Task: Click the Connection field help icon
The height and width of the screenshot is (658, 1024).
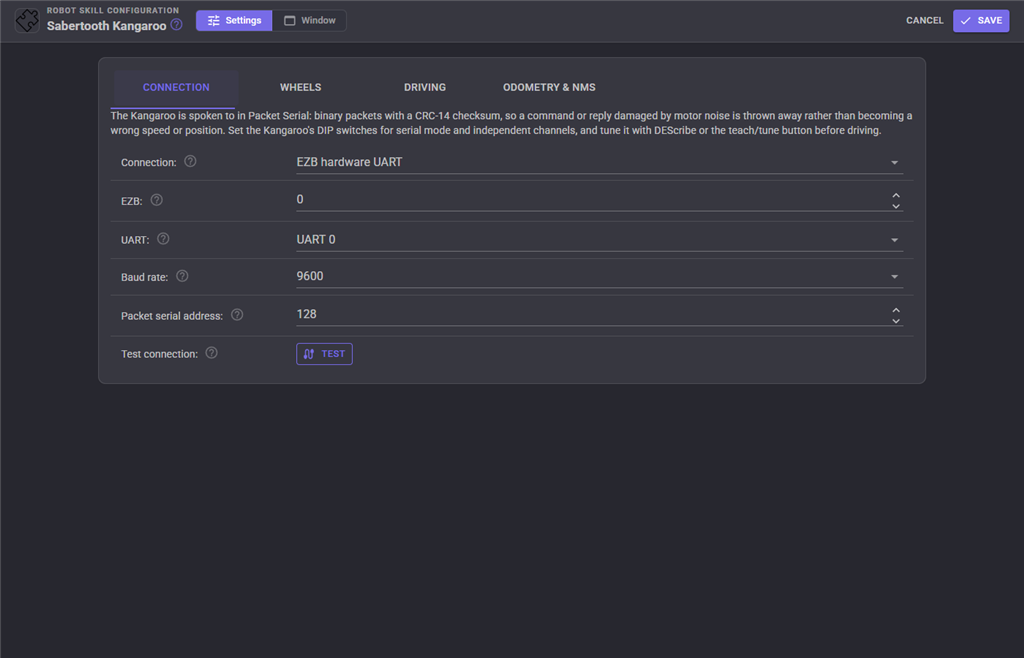Action: [x=190, y=161]
